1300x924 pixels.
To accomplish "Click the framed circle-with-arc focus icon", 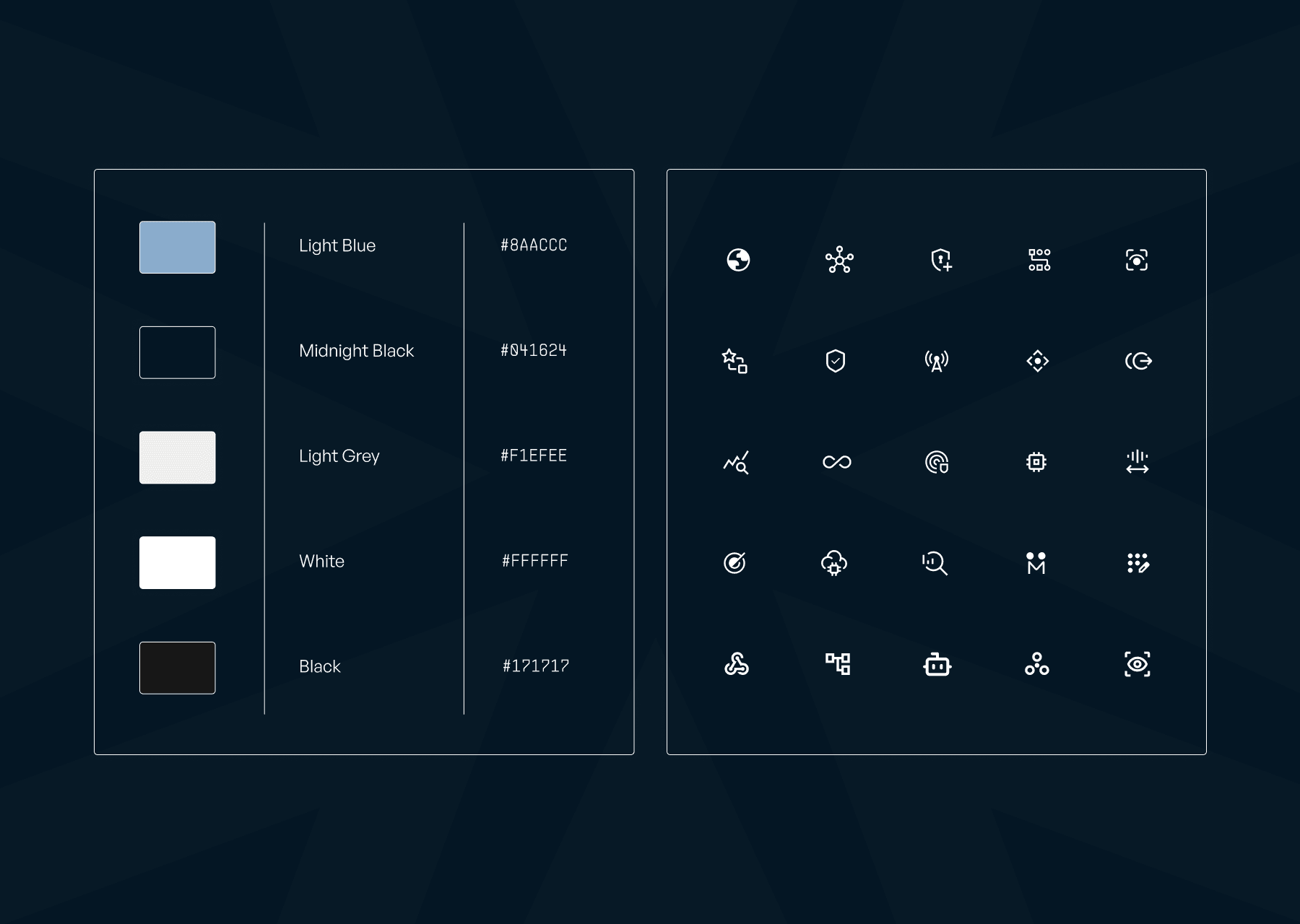I will (x=1137, y=260).
